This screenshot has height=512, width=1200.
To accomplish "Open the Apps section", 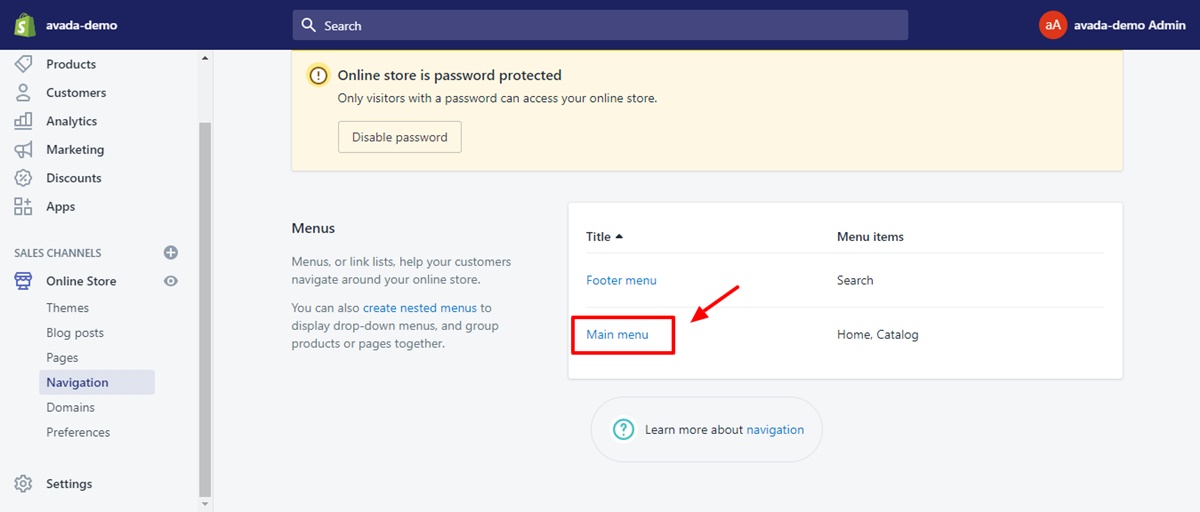I will click(x=61, y=206).
